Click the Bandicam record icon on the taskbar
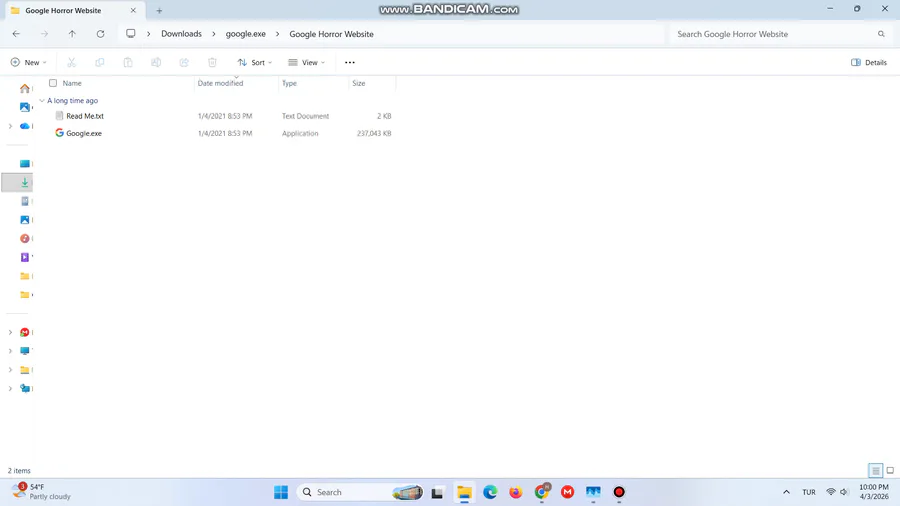Image resolution: width=900 pixels, height=506 pixels. click(619, 492)
